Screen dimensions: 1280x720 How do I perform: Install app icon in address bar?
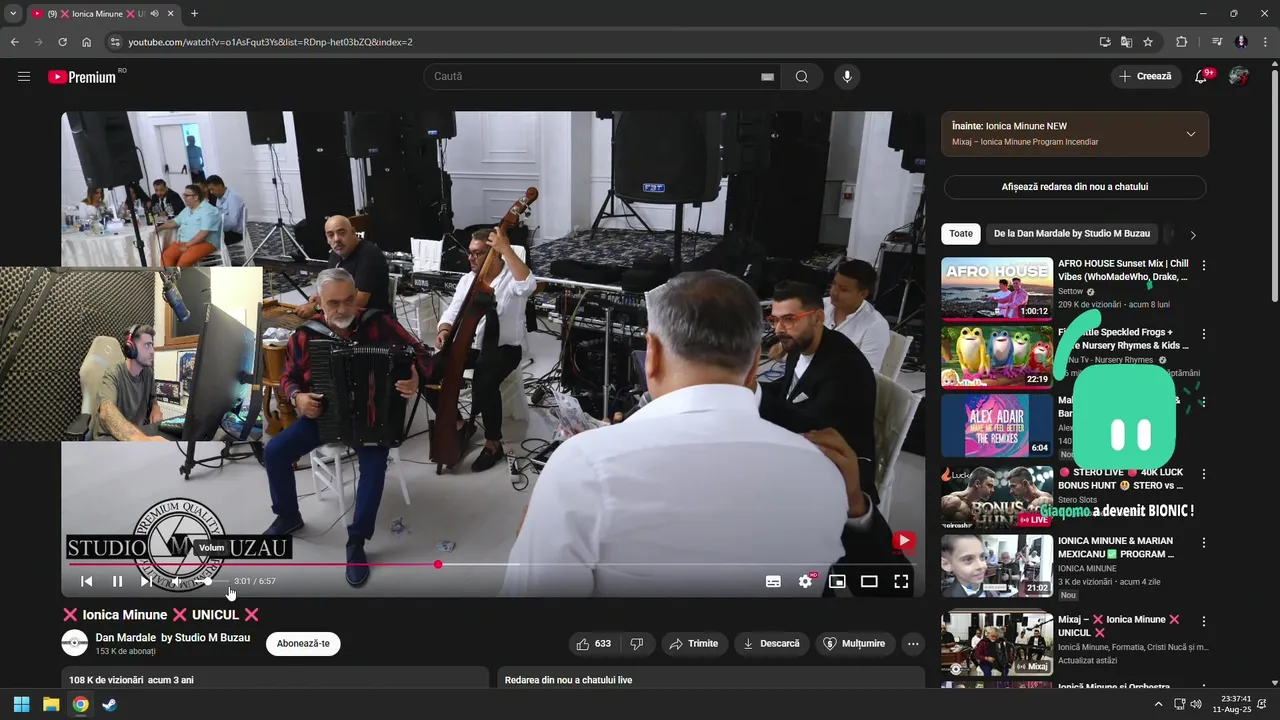[1104, 42]
